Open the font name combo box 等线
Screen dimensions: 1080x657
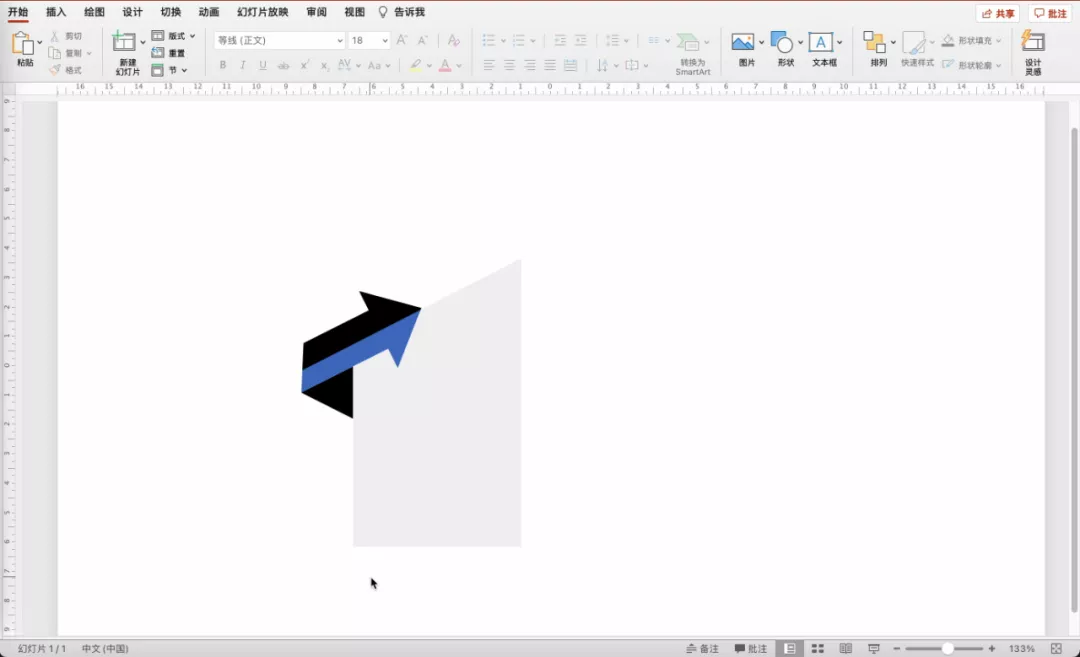[280, 41]
